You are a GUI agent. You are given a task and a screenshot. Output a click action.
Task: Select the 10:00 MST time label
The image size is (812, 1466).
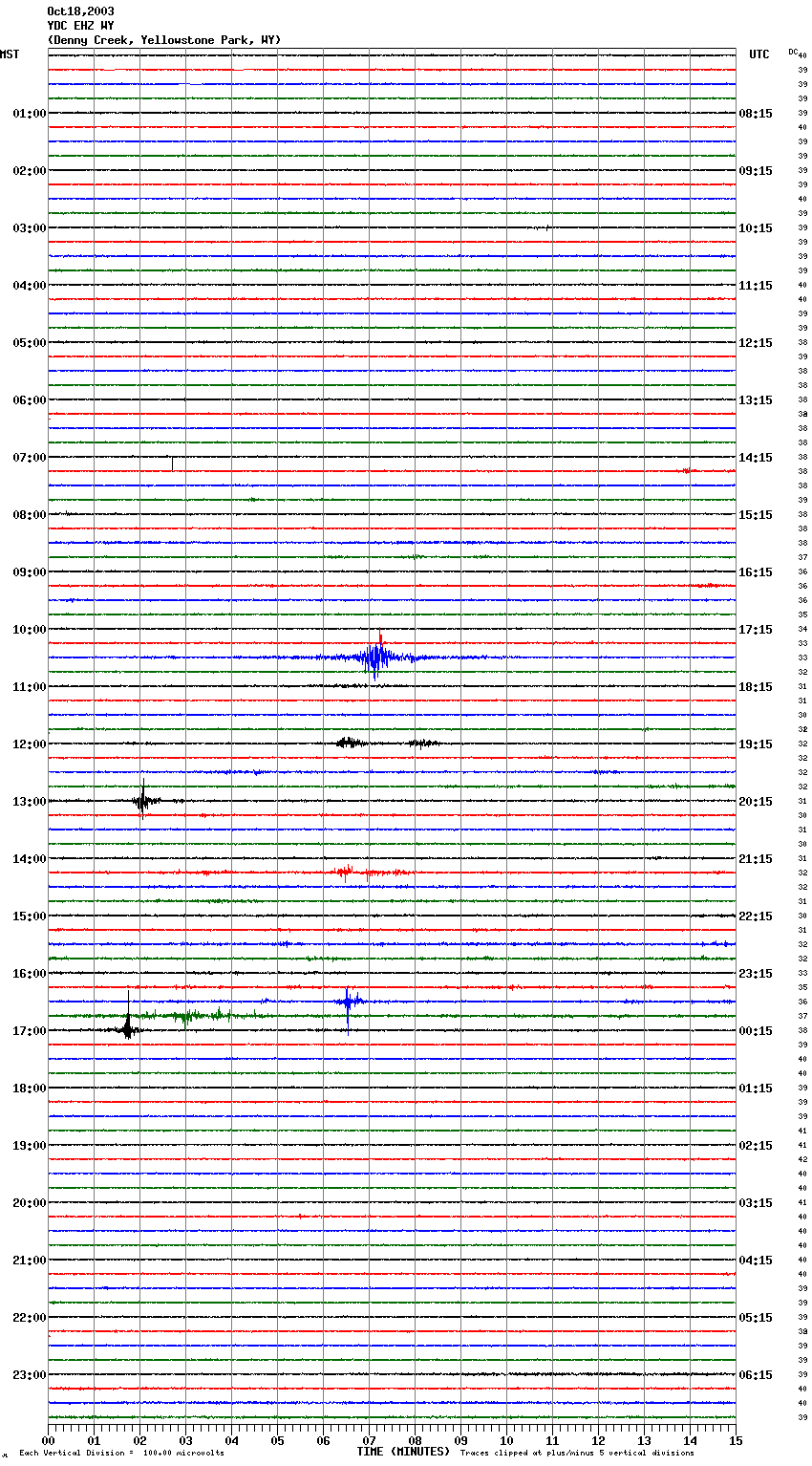(x=30, y=630)
